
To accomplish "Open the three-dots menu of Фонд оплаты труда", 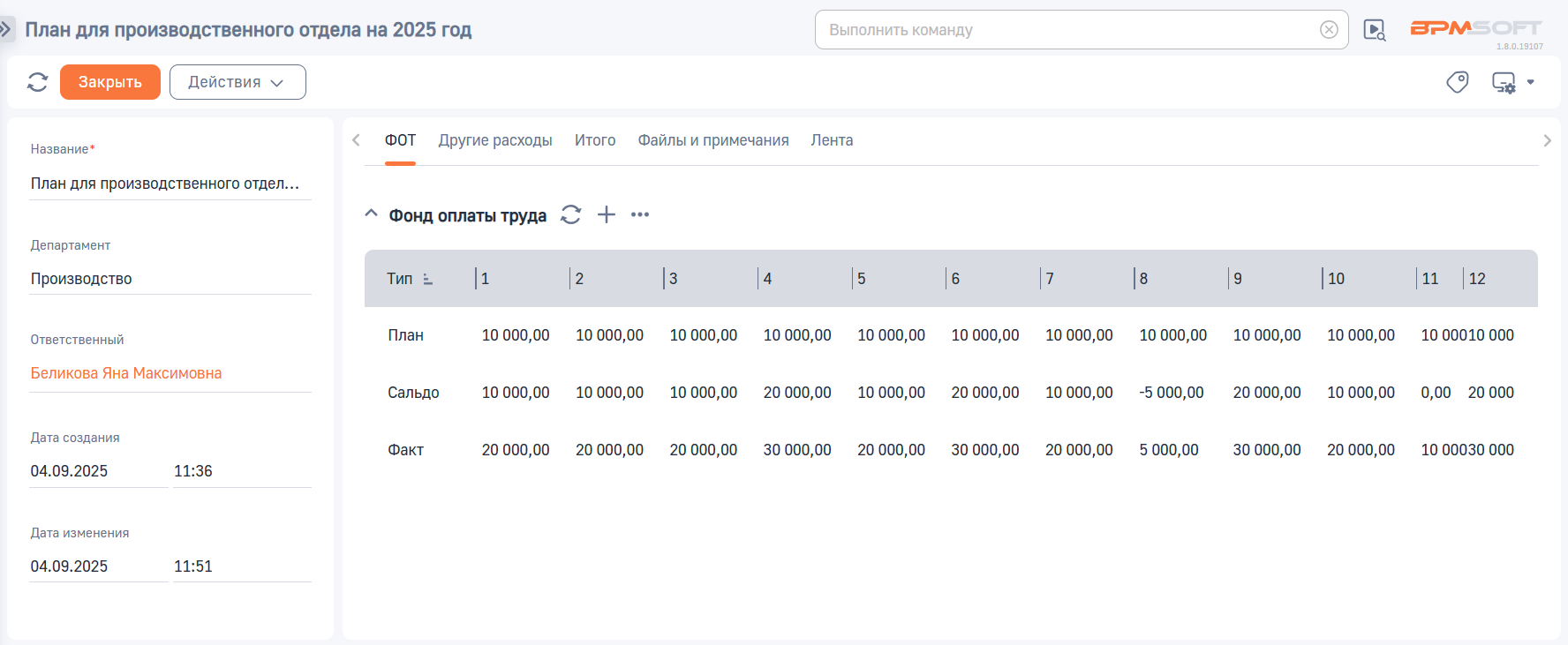I will tap(640, 214).
